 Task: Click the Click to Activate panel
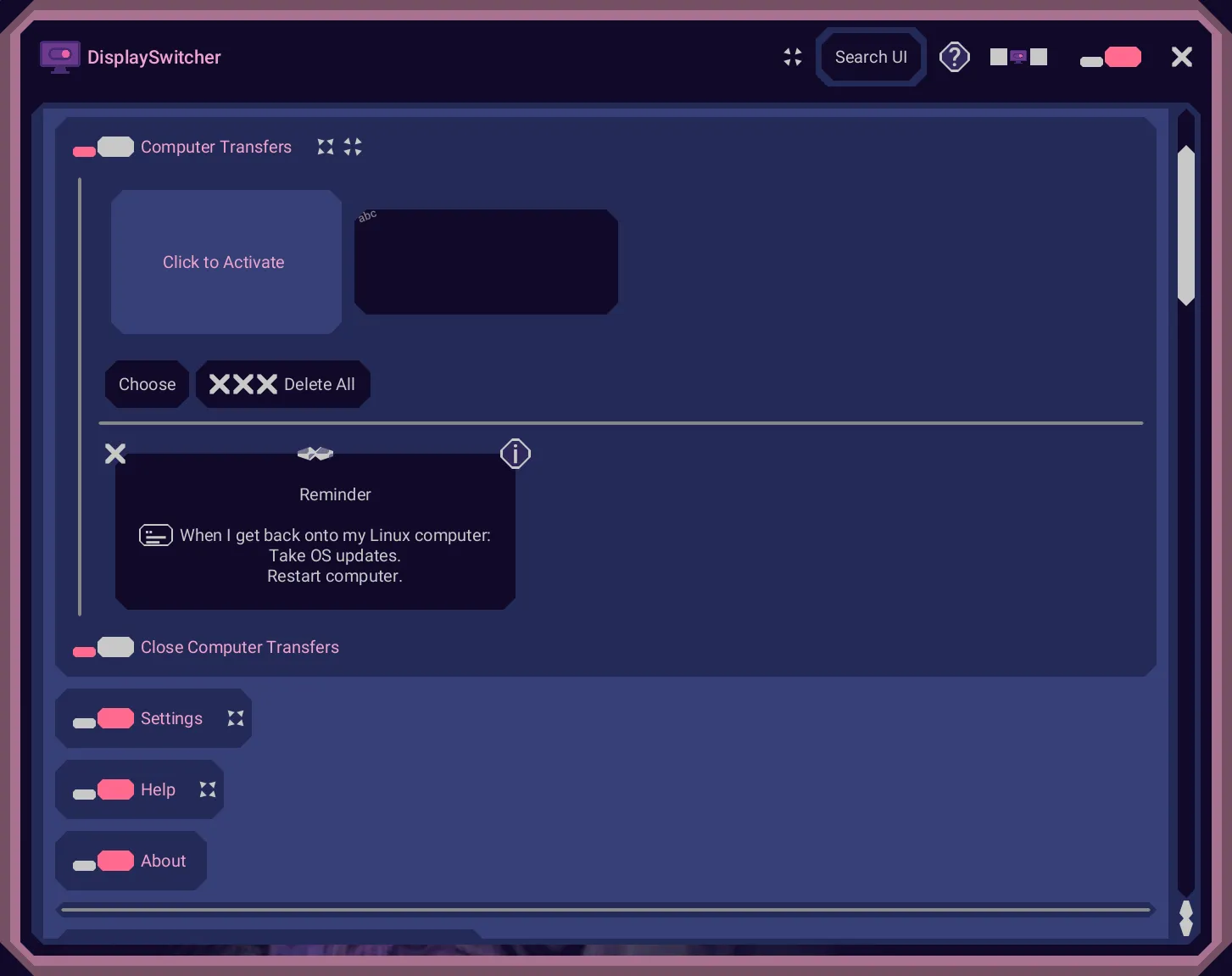click(226, 262)
